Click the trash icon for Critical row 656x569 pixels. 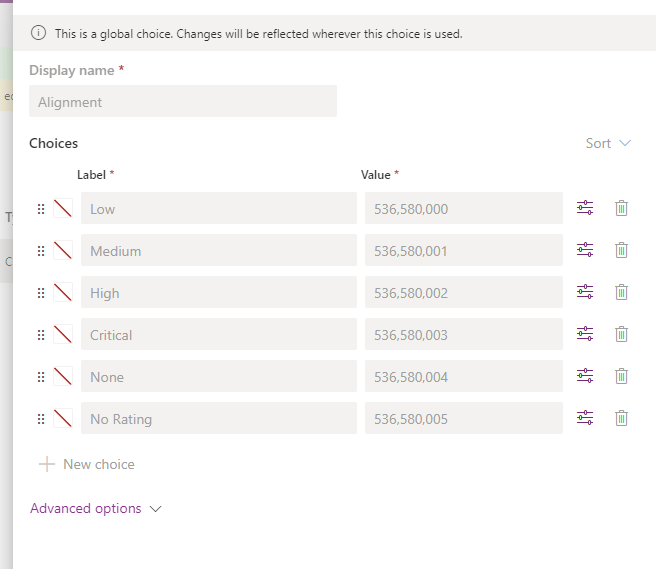pyautogui.click(x=621, y=334)
